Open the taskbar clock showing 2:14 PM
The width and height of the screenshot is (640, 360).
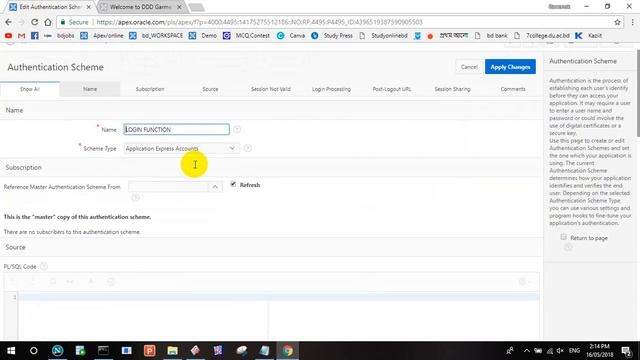click(599, 351)
